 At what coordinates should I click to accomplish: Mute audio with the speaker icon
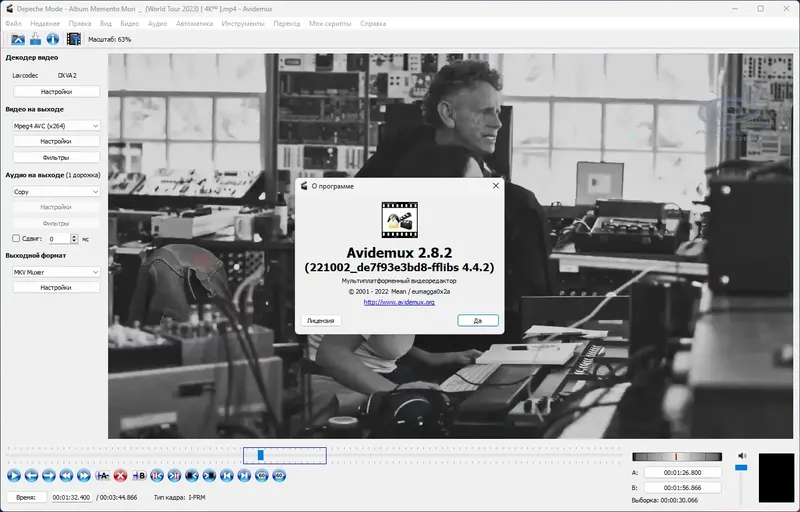tap(741, 455)
